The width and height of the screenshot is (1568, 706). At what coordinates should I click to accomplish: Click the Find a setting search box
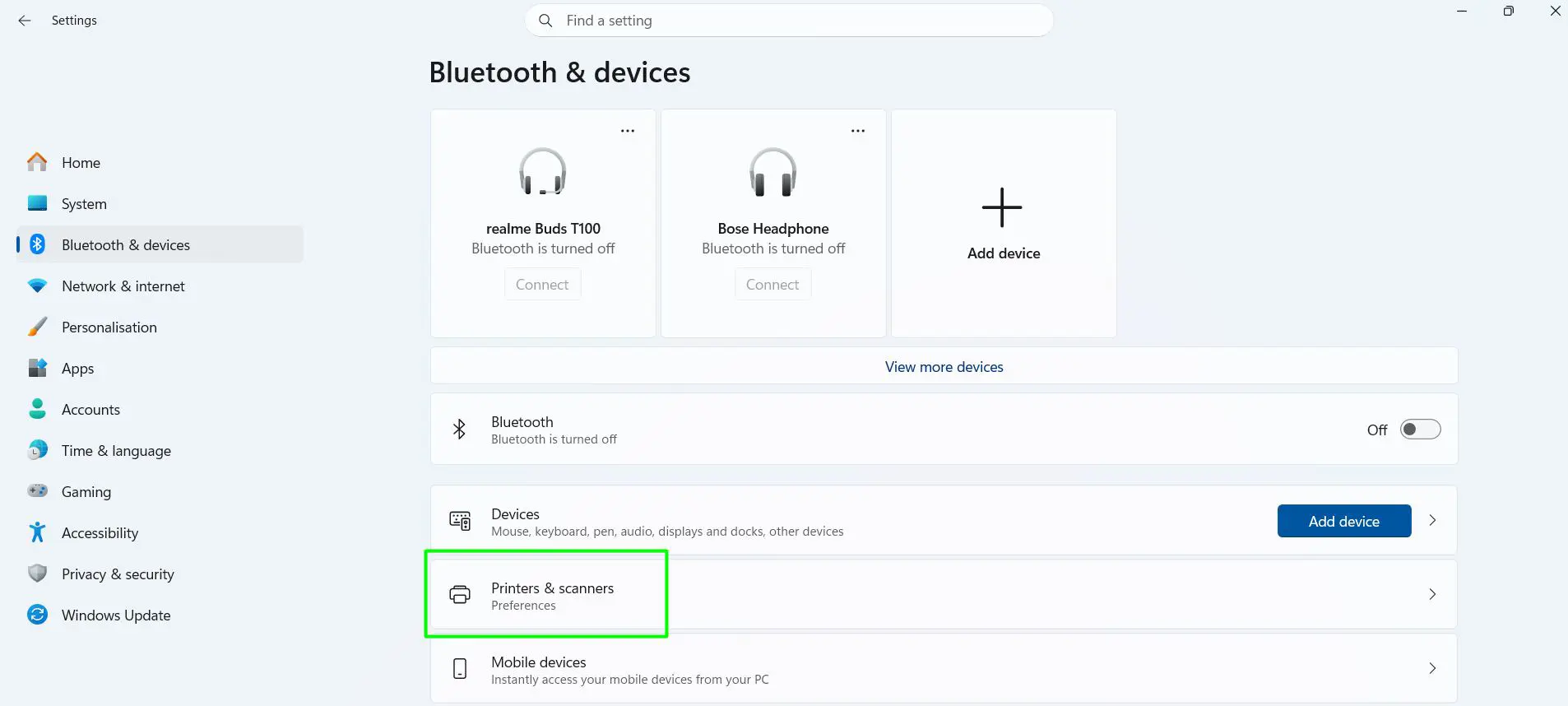pyautogui.click(x=789, y=21)
